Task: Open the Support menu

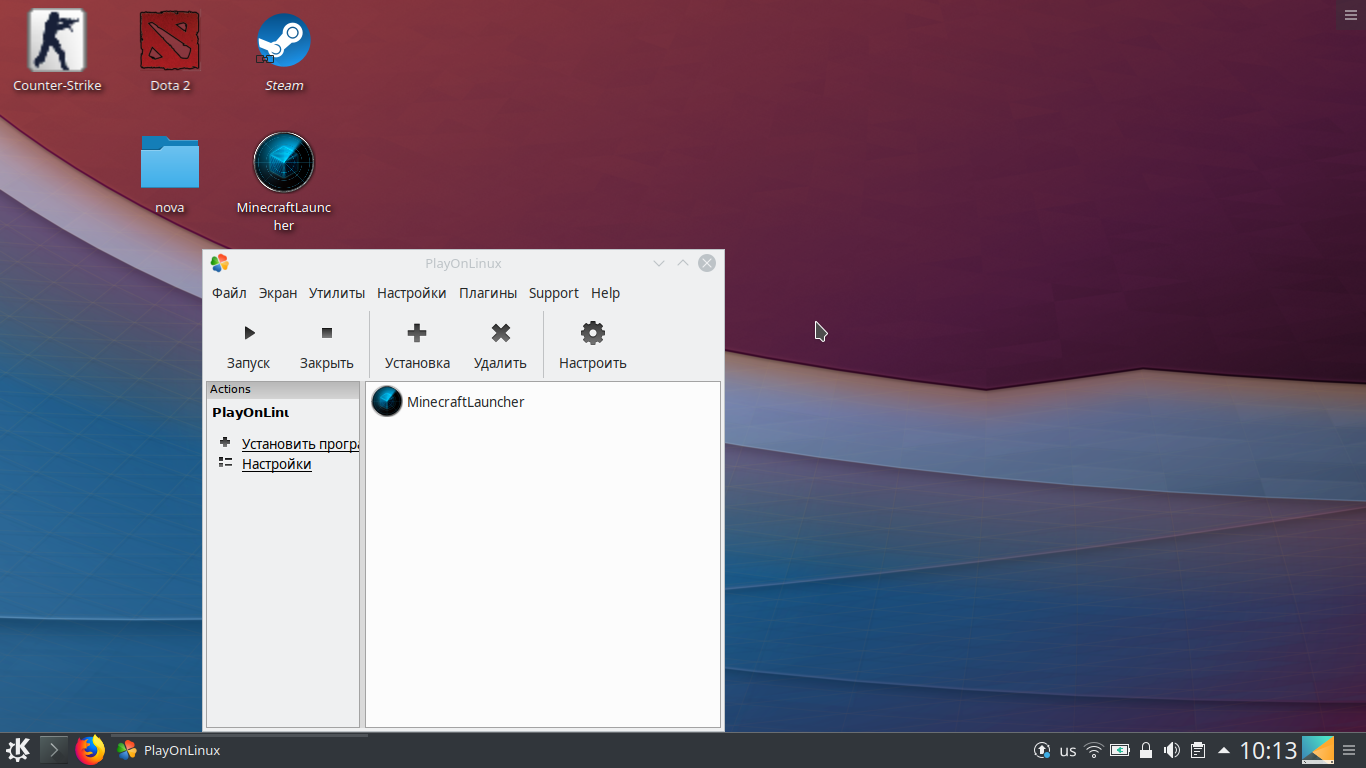Action: (x=554, y=293)
